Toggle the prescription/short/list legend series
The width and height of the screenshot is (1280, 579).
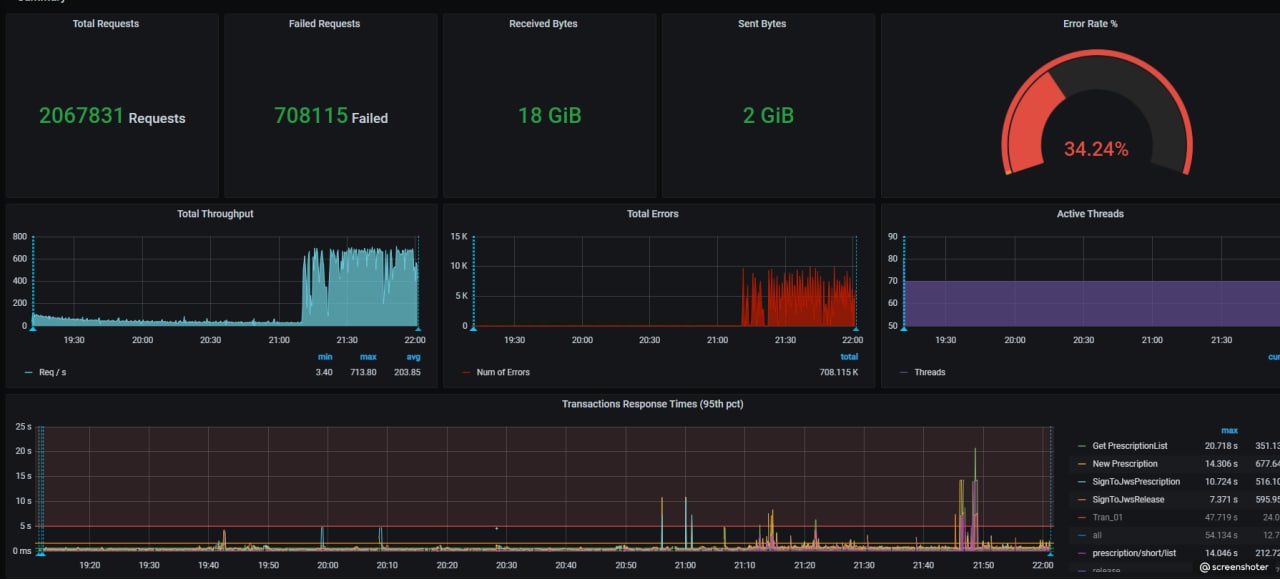(1134, 554)
